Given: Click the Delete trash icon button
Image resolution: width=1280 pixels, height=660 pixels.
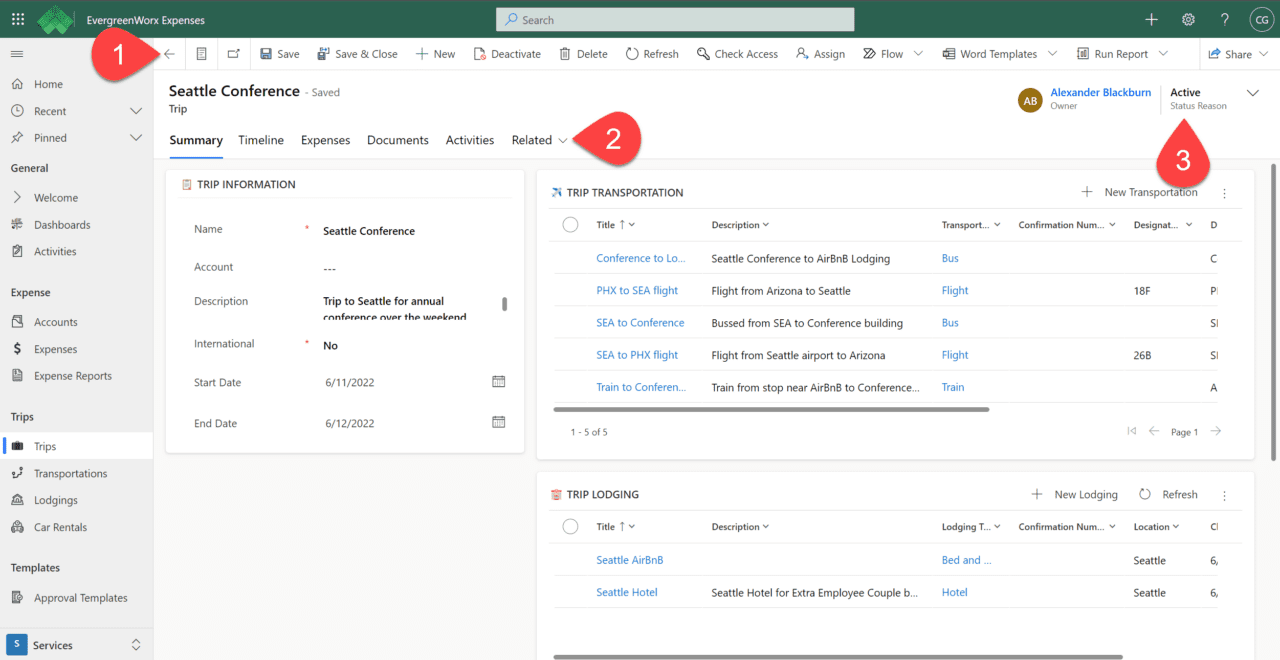Looking at the screenshot, I should (583, 54).
